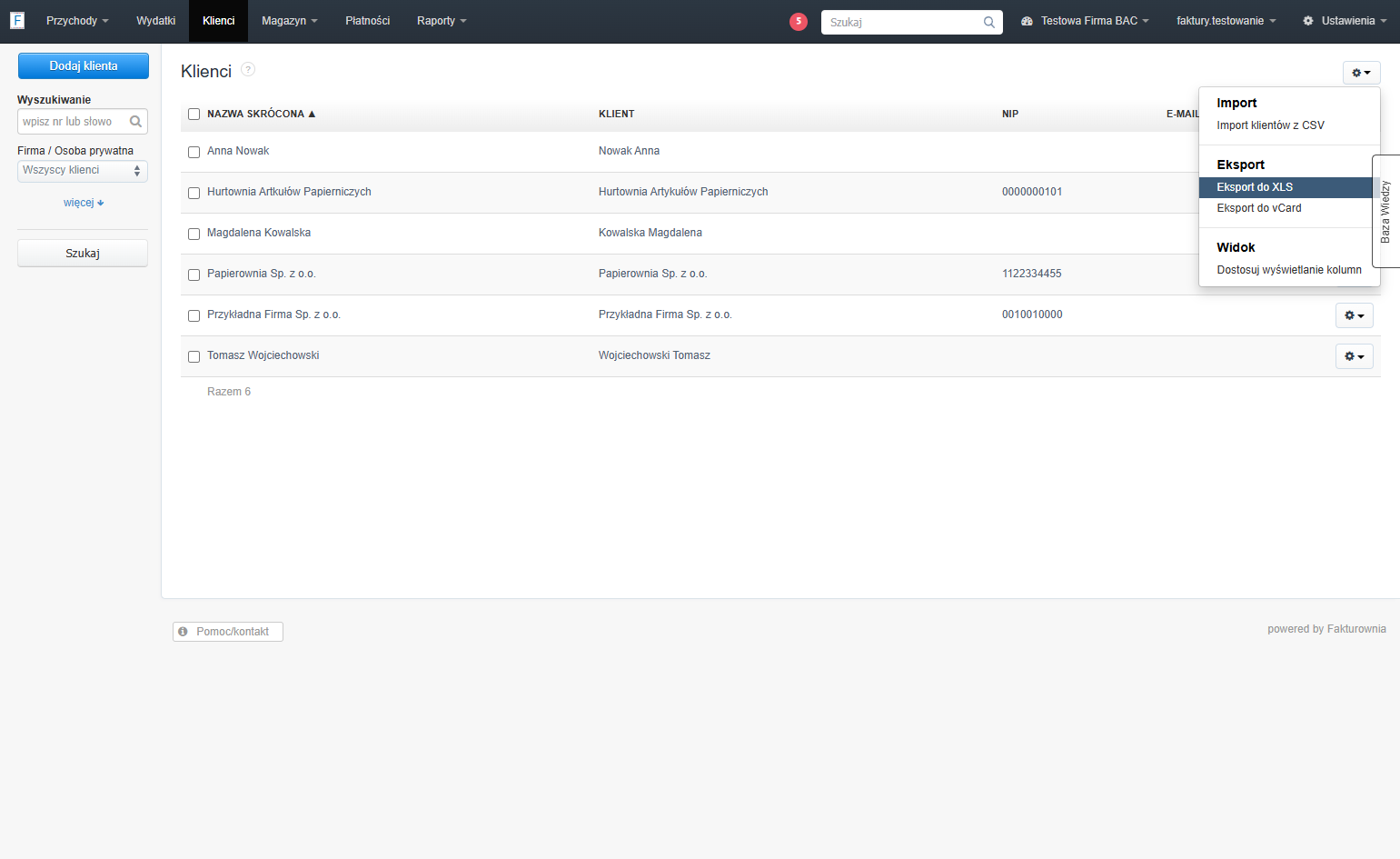The height and width of the screenshot is (859, 1400).
Task: Open the Wydatki menu item
Action: (155, 21)
